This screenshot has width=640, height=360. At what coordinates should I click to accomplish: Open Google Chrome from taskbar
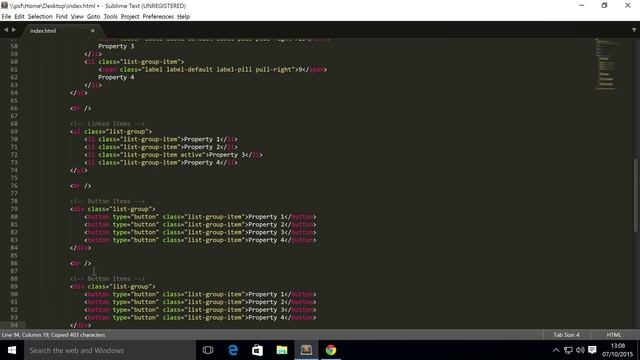331,350
